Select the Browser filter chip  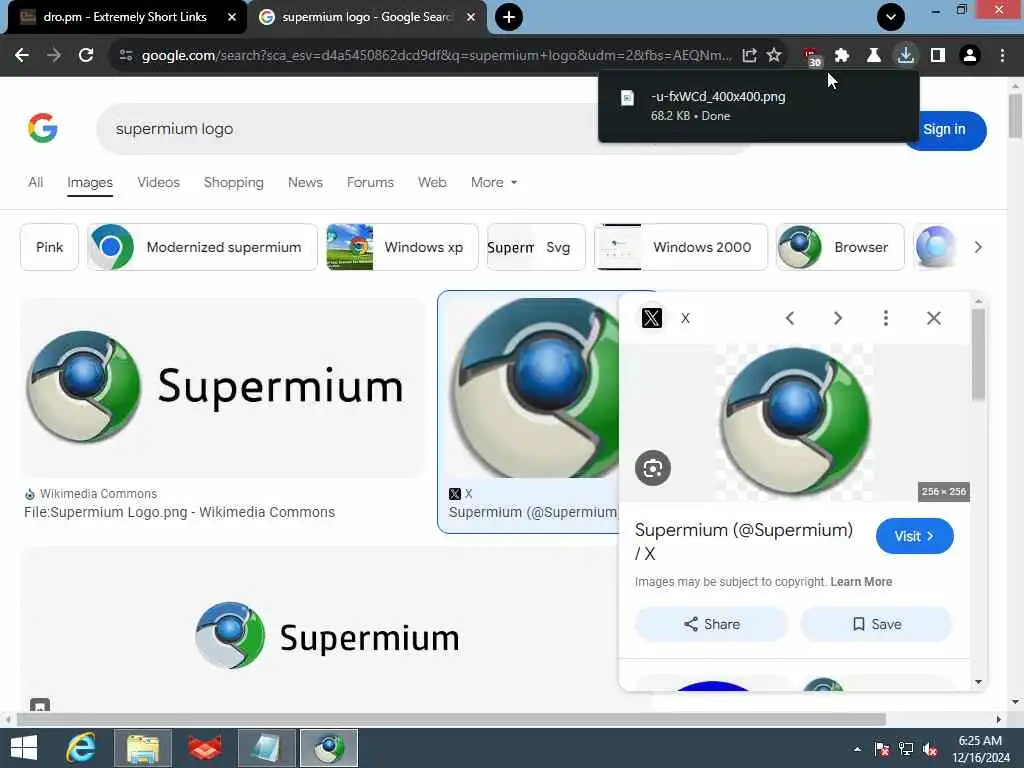840,247
